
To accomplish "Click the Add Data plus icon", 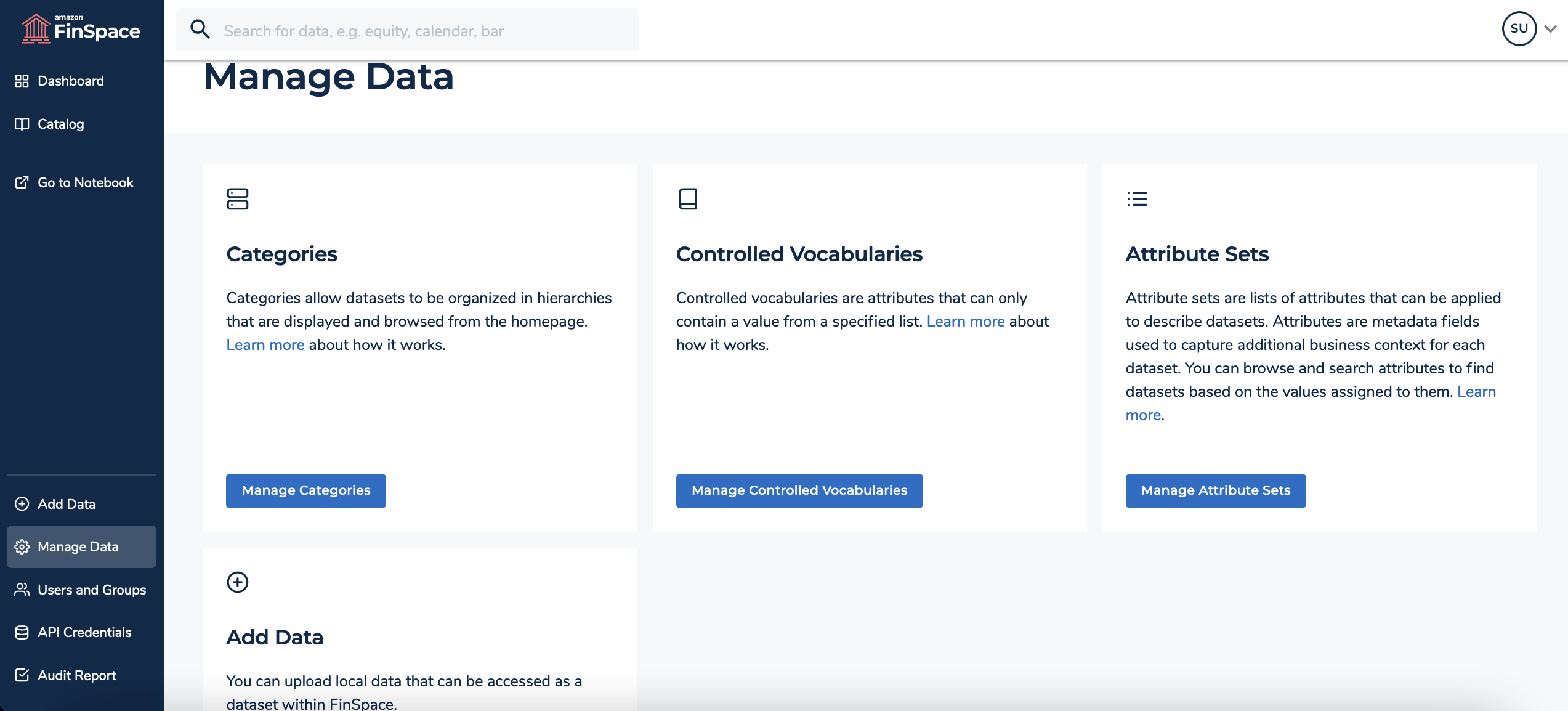I will (x=237, y=580).
